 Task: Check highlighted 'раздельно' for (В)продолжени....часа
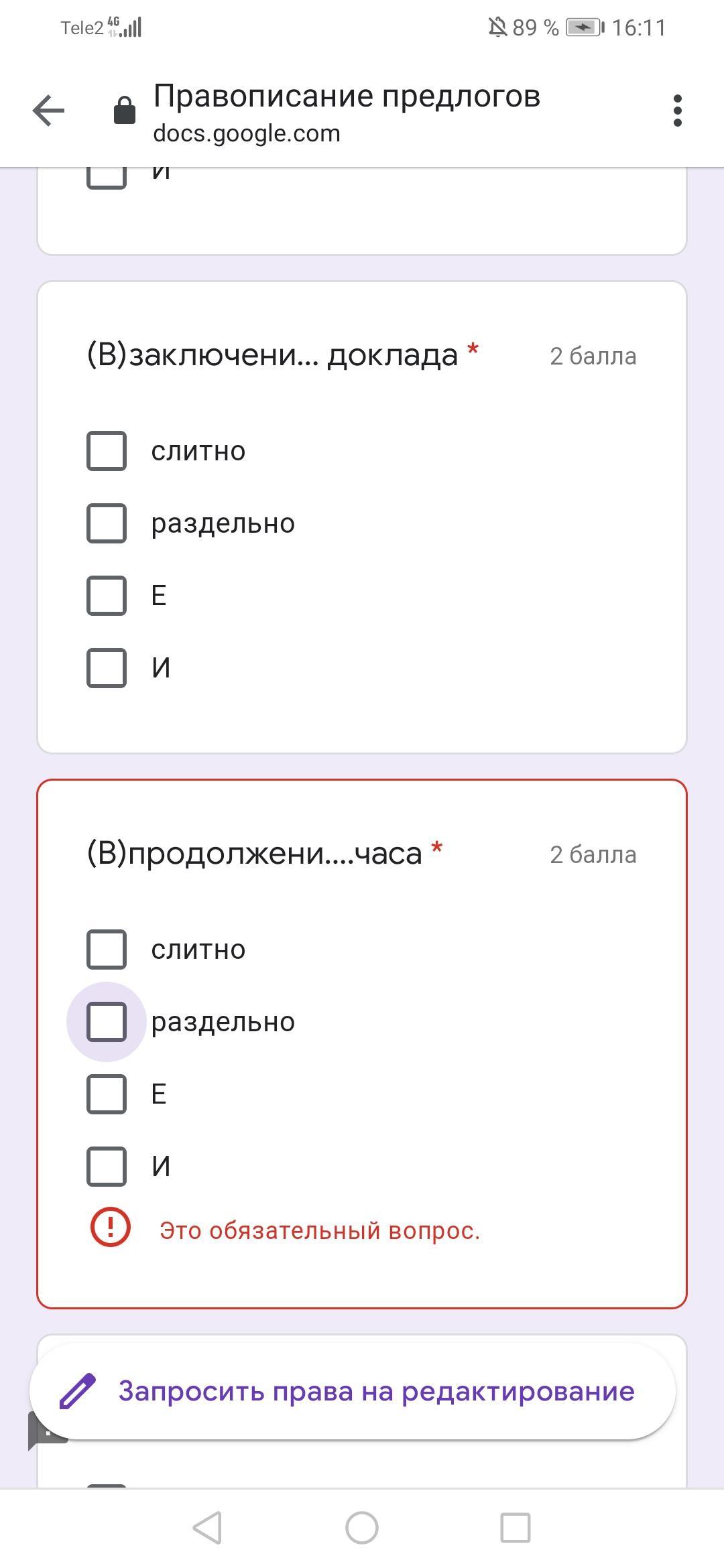[x=107, y=1022]
